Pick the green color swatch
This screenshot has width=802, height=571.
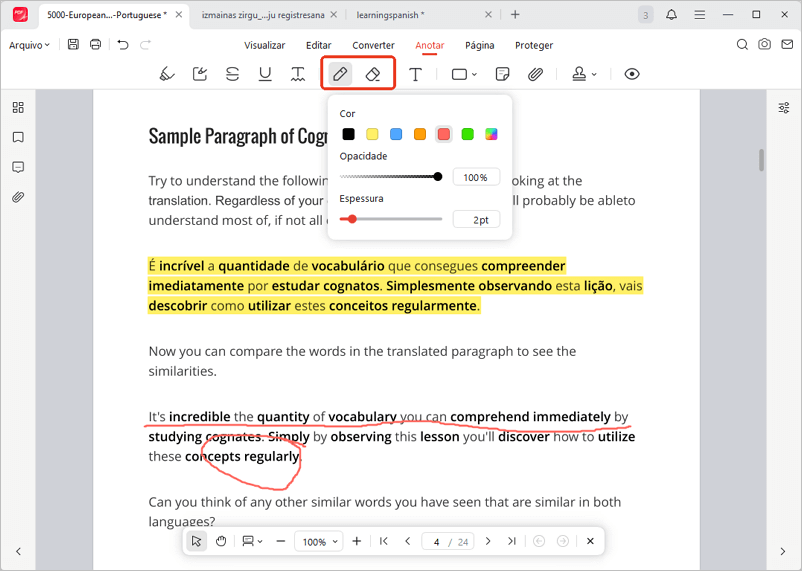[467, 134]
